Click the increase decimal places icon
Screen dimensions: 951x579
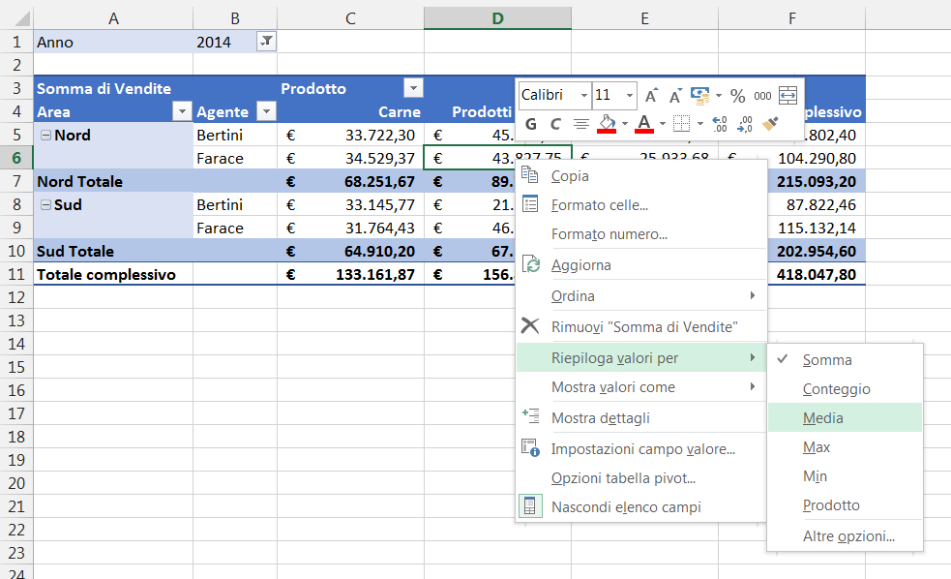pos(719,124)
